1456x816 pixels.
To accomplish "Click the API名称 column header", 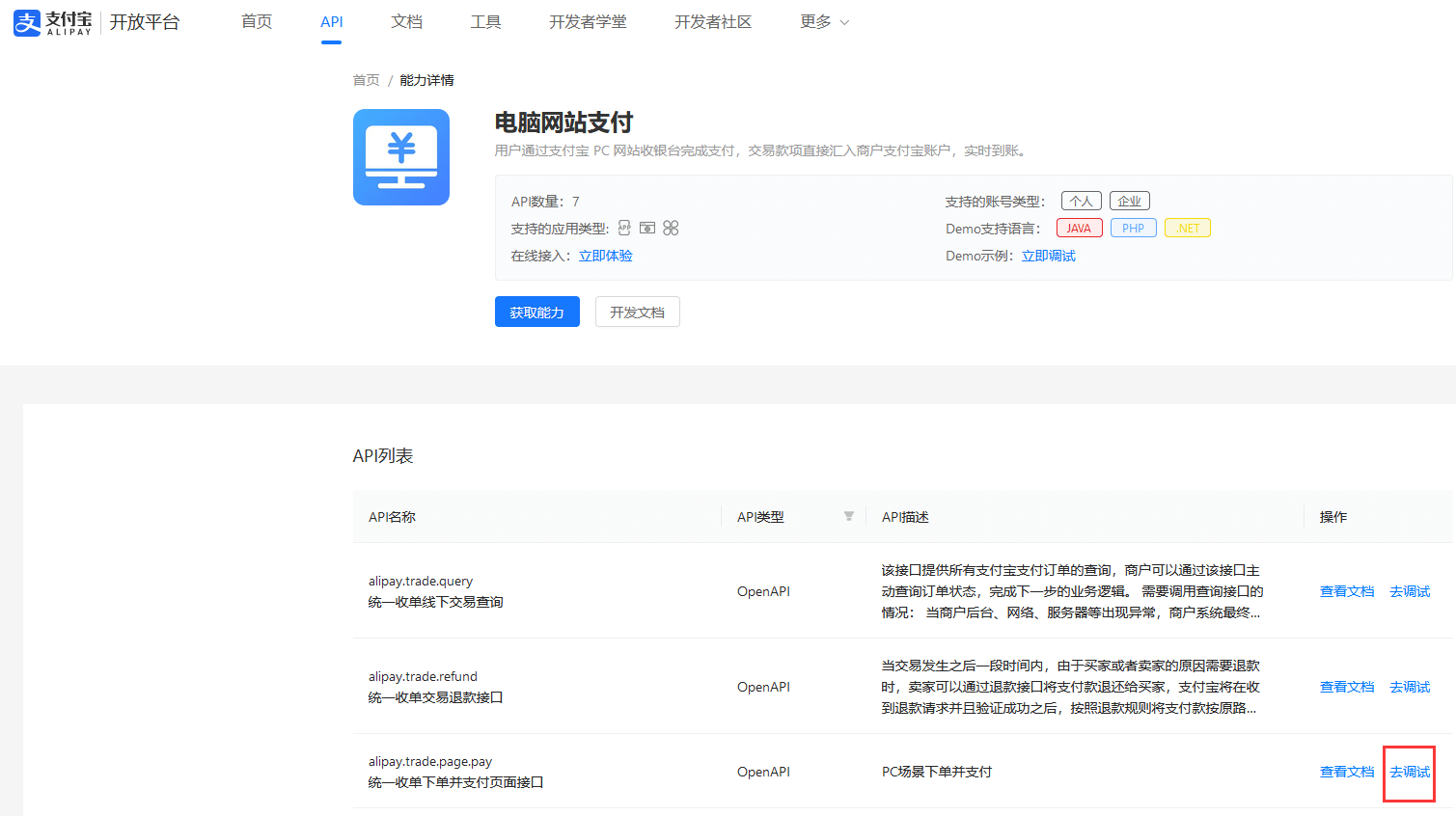I will pos(392,517).
